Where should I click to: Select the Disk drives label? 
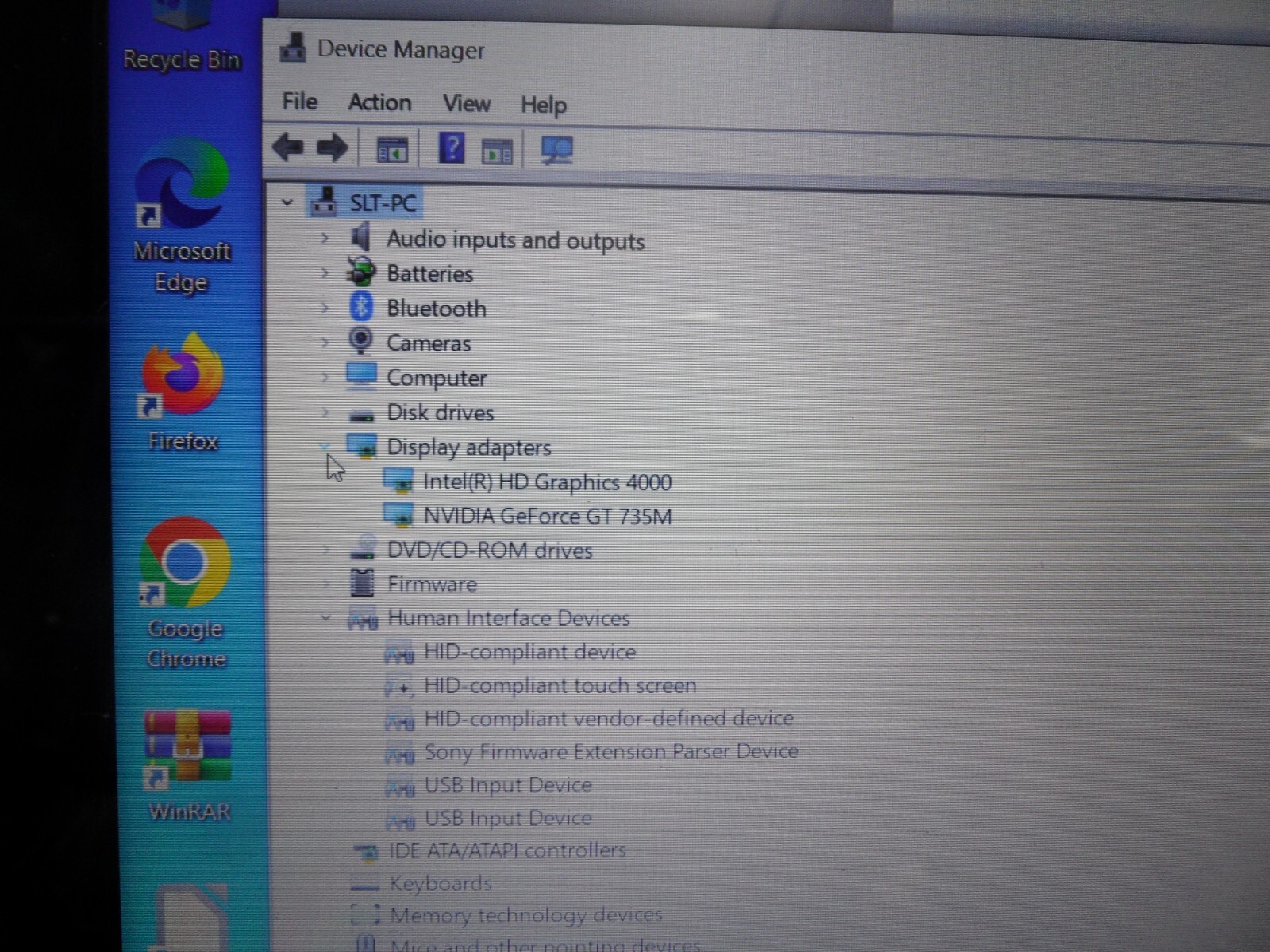[x=440, y=413]
